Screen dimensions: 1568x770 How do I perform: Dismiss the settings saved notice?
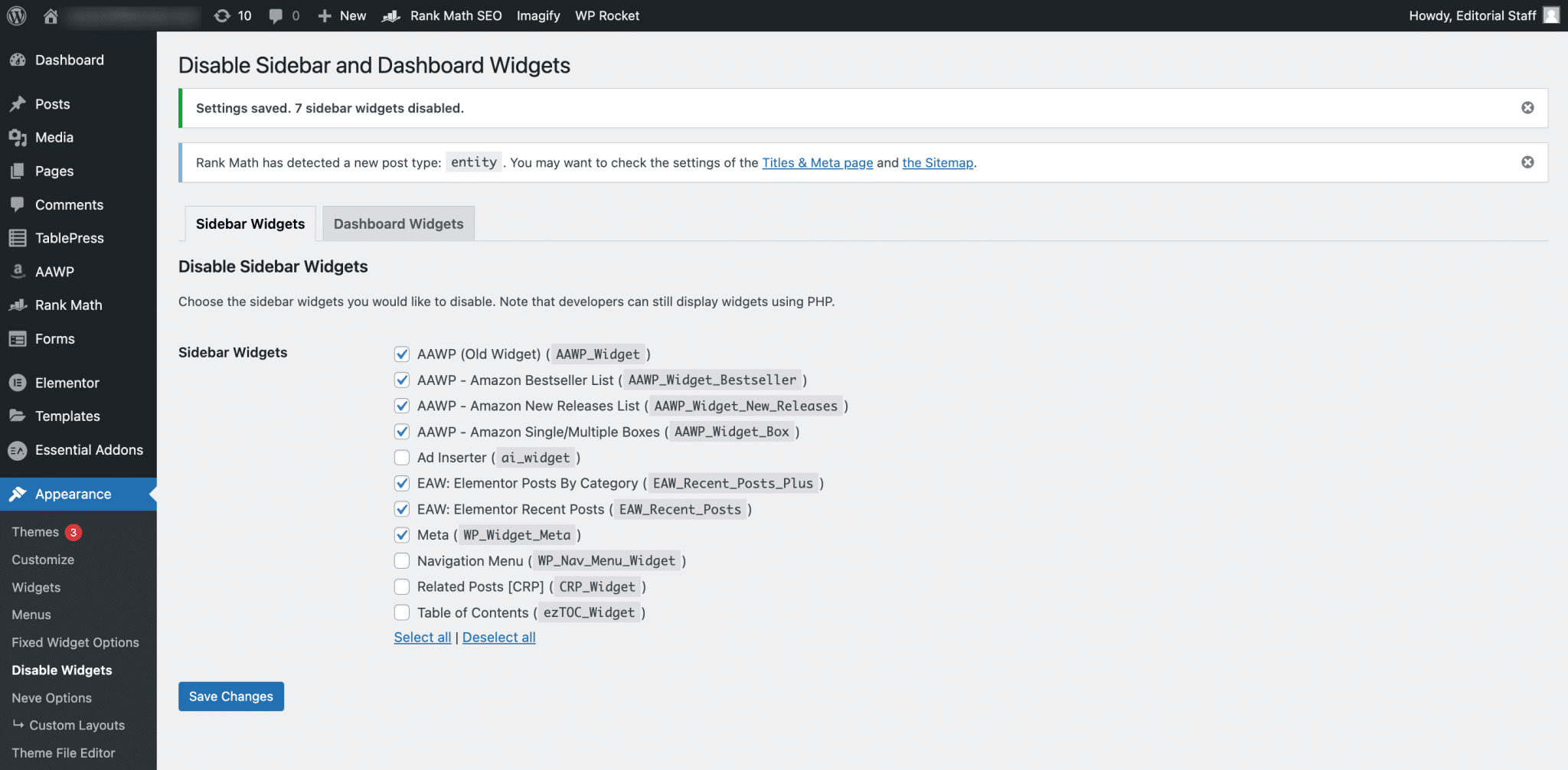coord(1527,108)
